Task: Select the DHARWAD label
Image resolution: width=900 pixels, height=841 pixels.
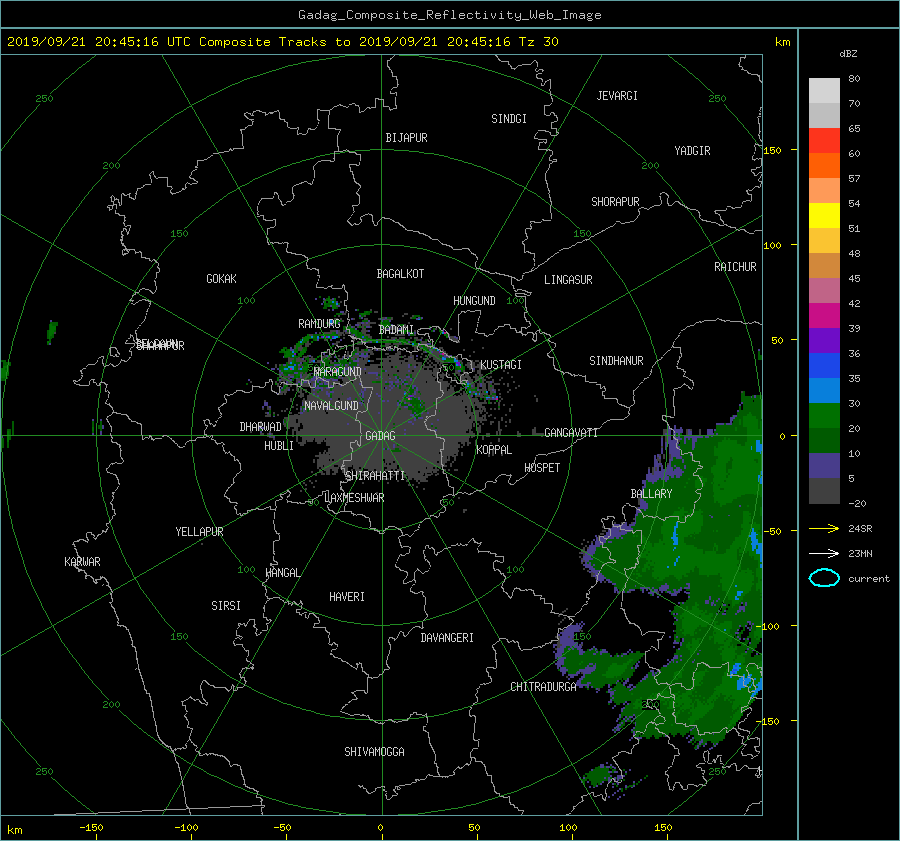Action: pyautogui.click(x=261, y=427)
